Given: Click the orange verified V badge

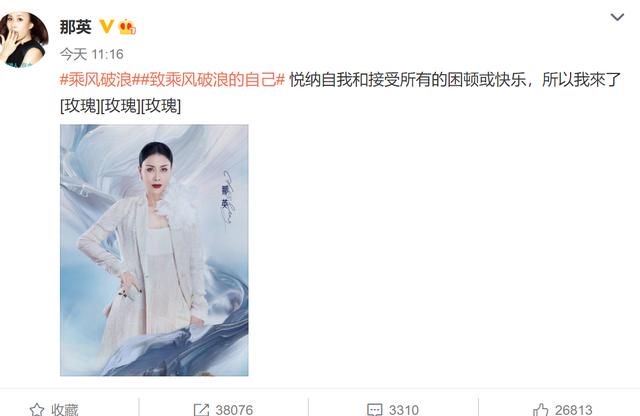Looking at the screenshot, I should [107, 27].
